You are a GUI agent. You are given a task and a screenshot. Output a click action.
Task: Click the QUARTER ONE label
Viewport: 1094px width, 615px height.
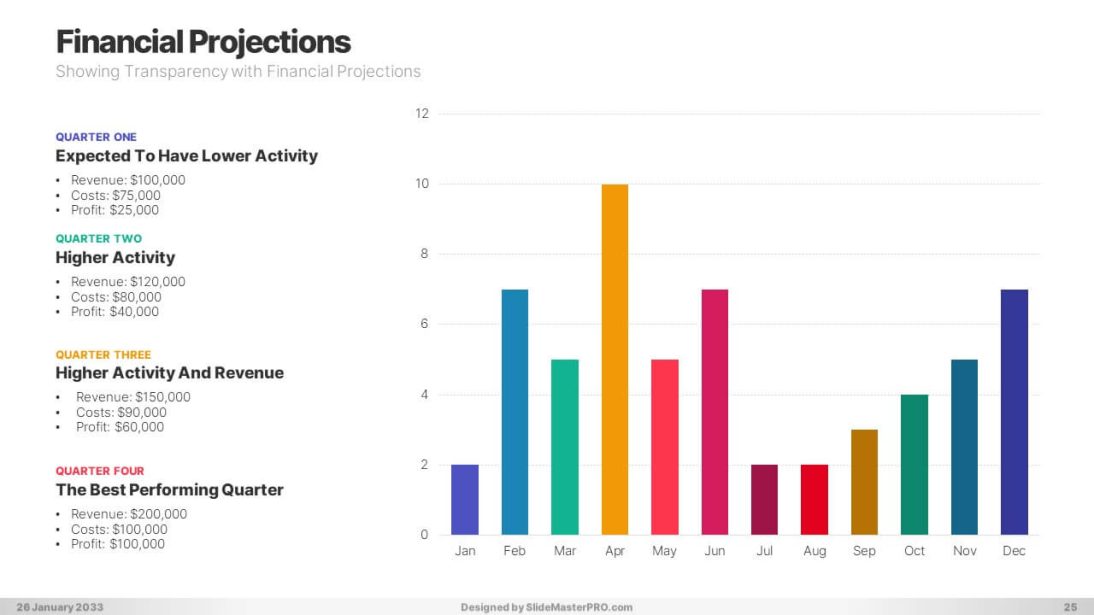click(96, 137)
